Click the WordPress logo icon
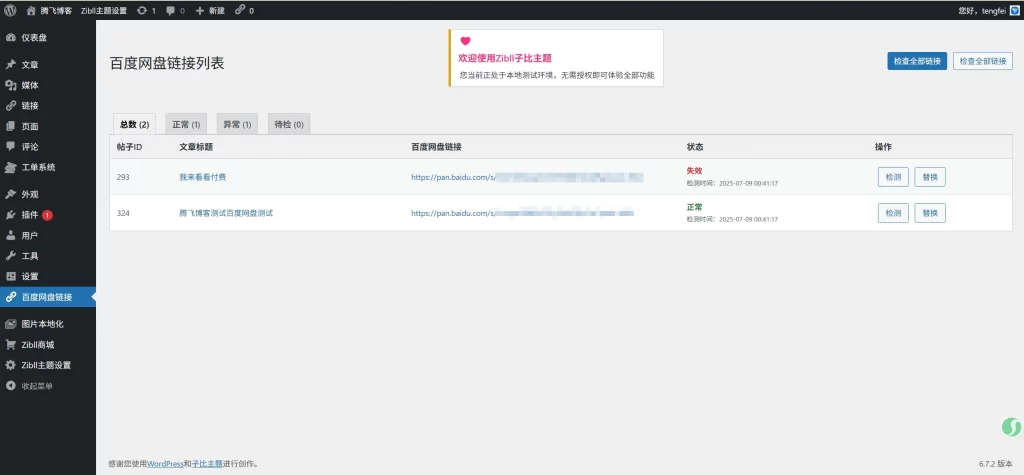 coord(10,10)
